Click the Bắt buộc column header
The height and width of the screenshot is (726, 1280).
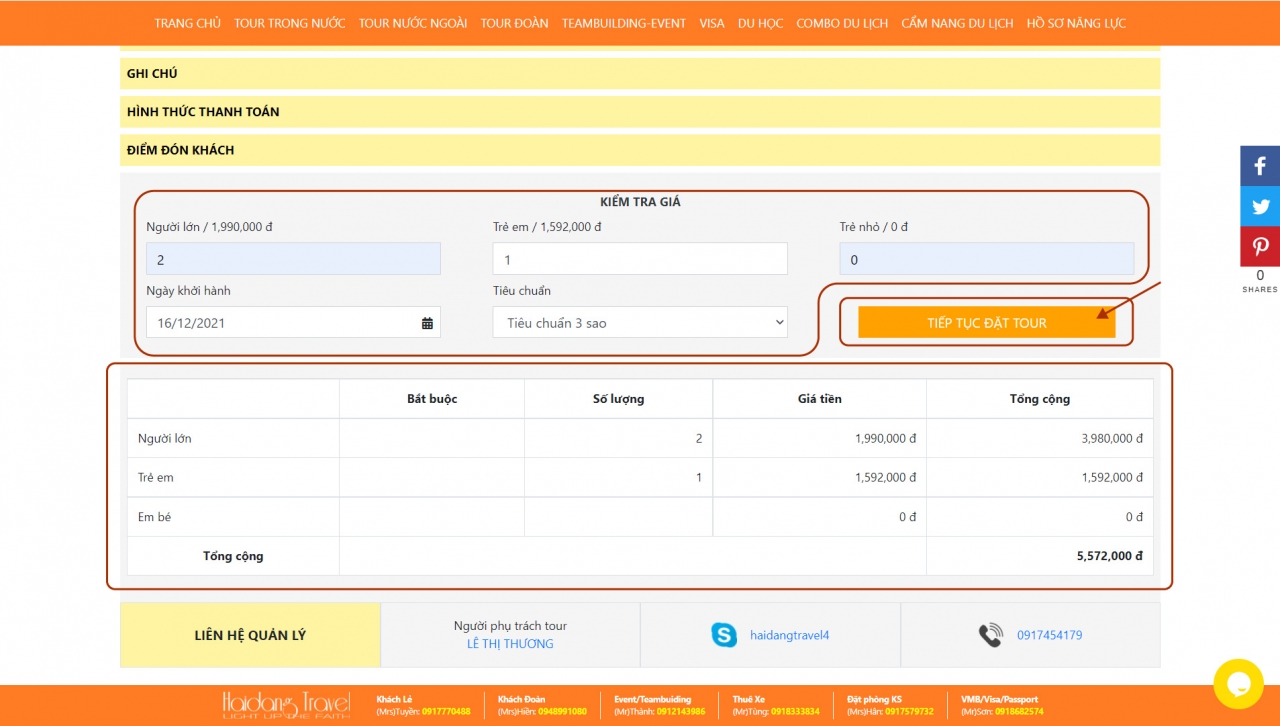432,399
